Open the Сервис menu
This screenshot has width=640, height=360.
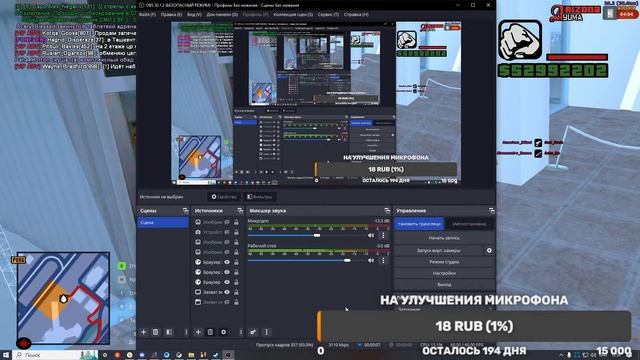[x=328, y=14]
